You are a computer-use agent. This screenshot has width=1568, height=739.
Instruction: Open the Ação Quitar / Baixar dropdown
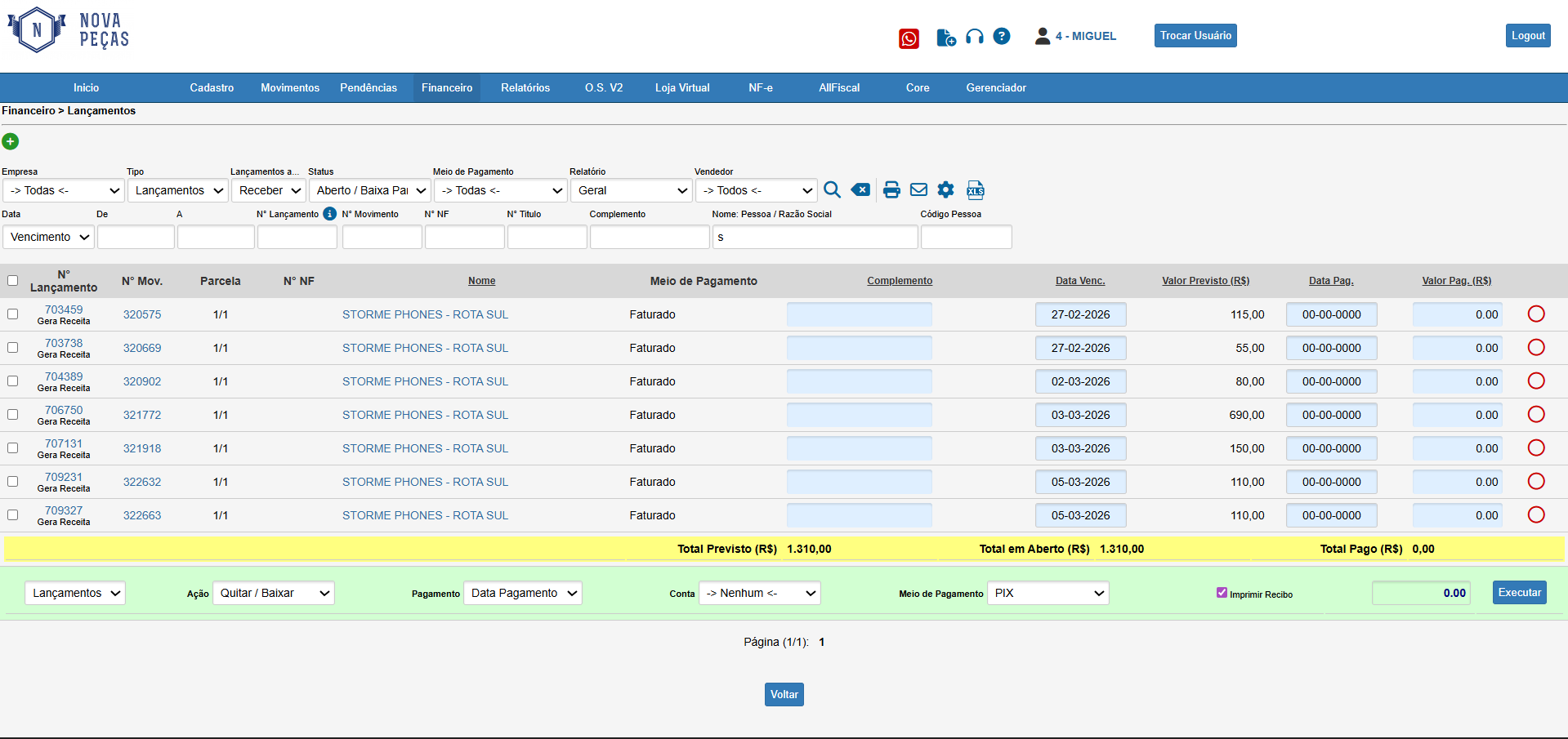(274, 593)
